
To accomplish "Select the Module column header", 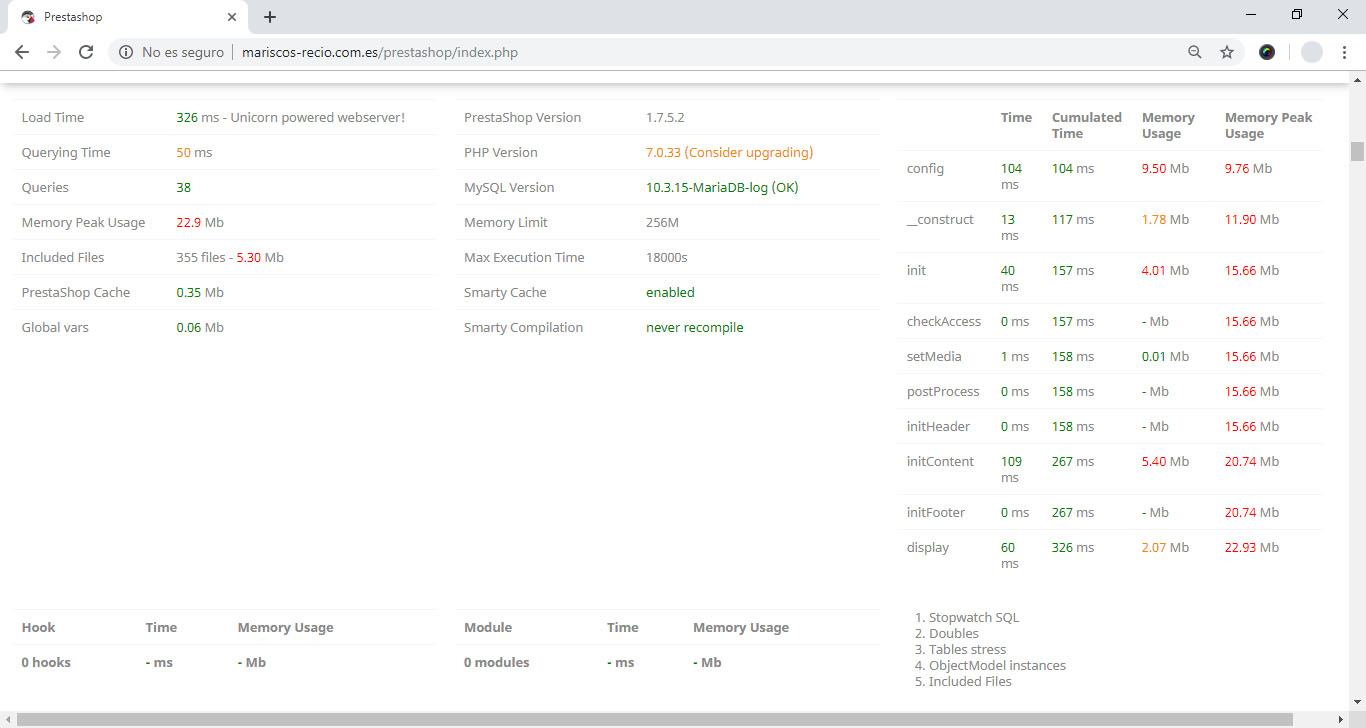I will 488,628.
